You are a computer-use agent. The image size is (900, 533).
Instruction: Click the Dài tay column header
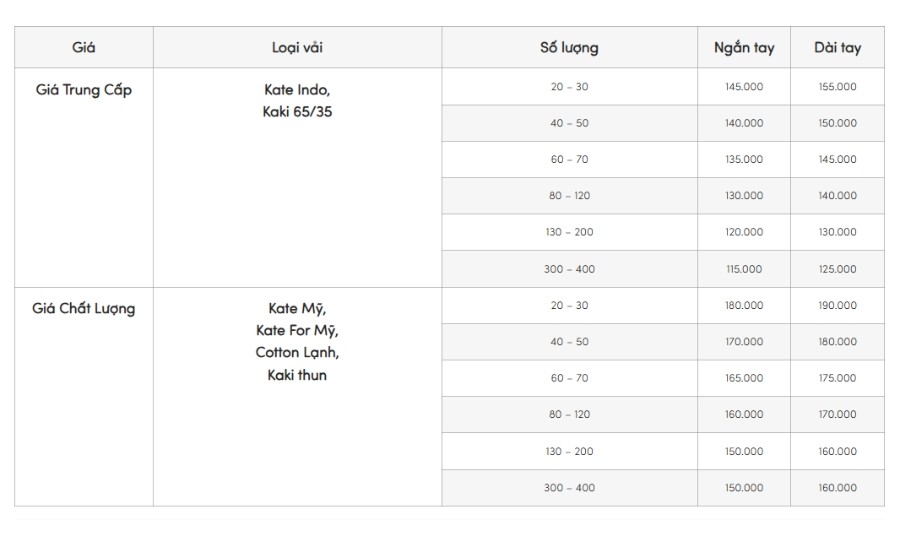click(837, 47)
